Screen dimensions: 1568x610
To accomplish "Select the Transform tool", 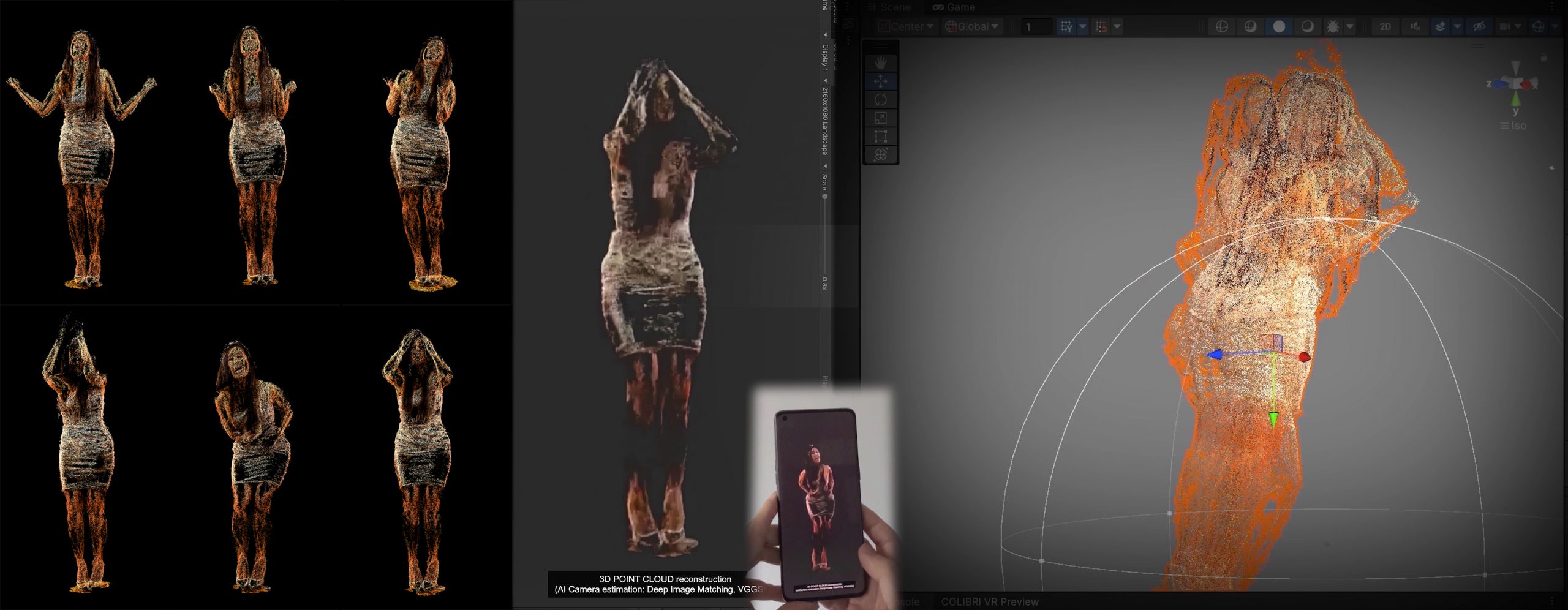I will pos(880,154).
